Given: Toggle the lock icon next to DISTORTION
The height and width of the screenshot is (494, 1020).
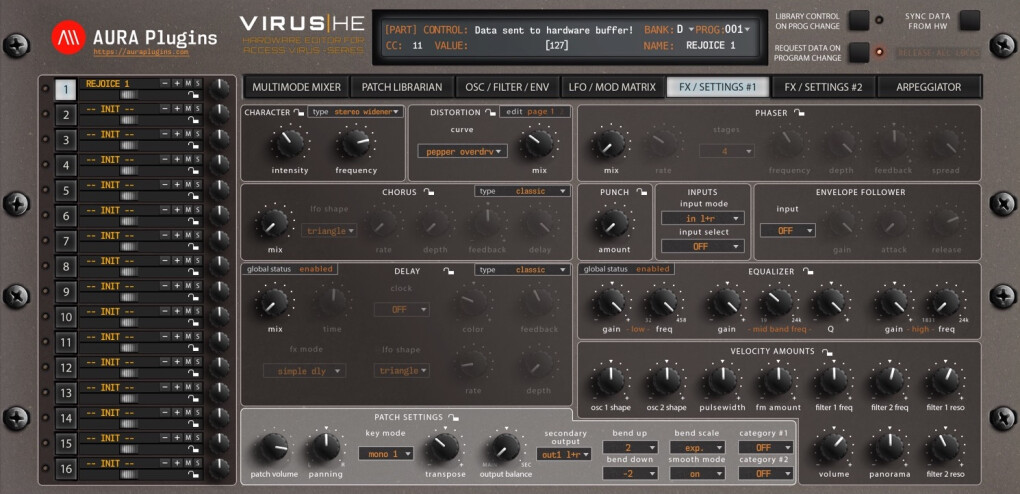Looking at the screenshot, I should coord(490,113).
